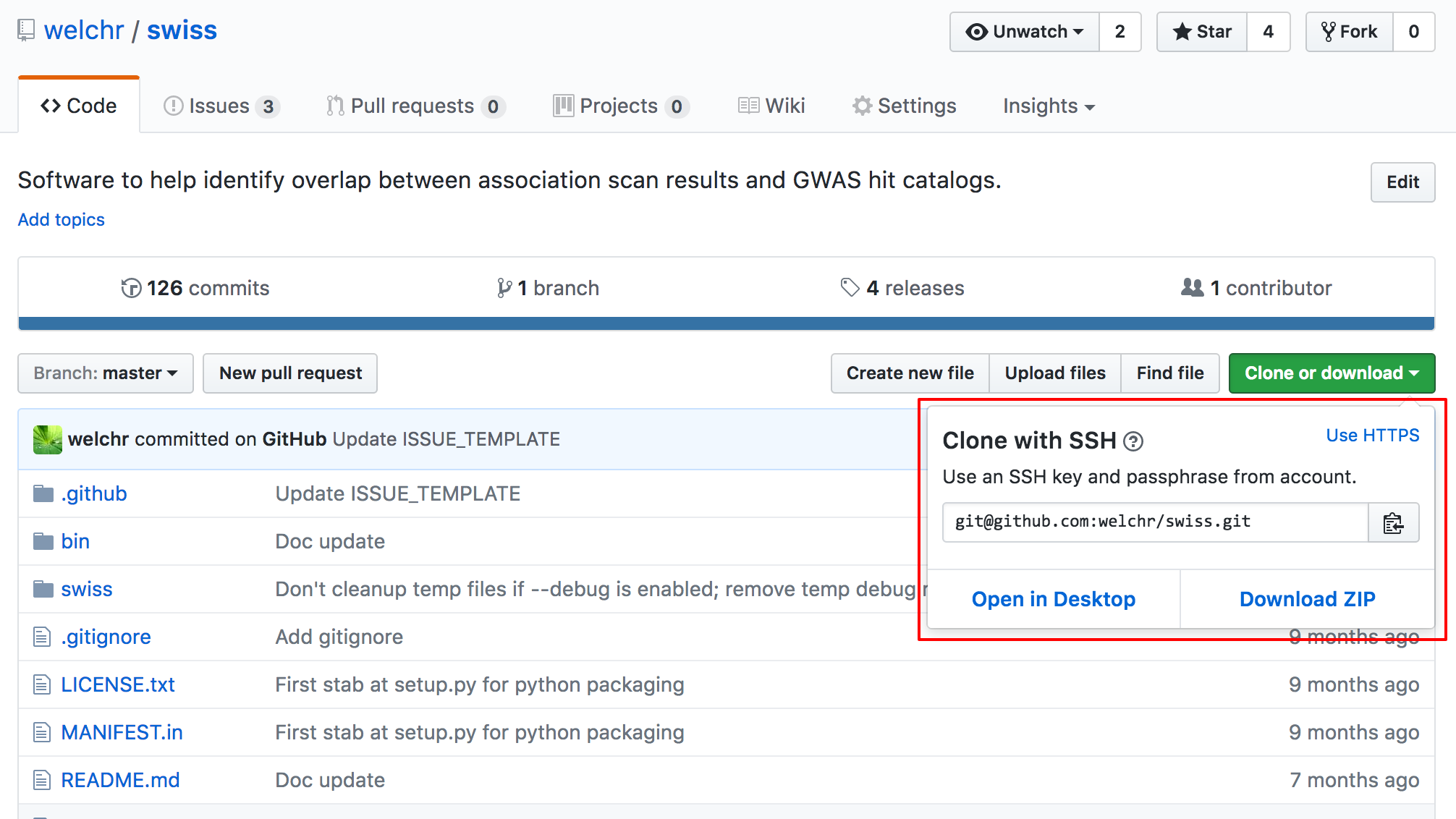Click the .github folder icon

click(43, 494)
